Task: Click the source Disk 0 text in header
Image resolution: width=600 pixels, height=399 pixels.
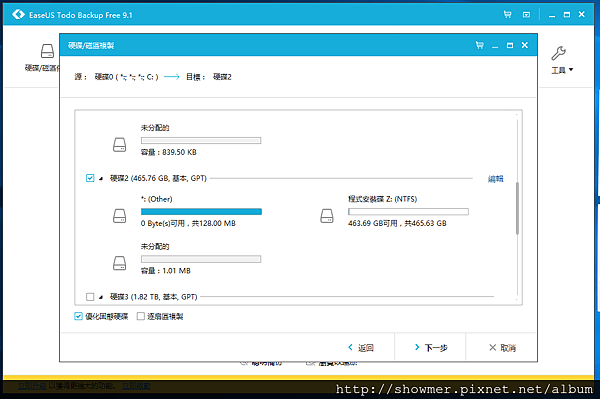Action: tap(126, 77)
